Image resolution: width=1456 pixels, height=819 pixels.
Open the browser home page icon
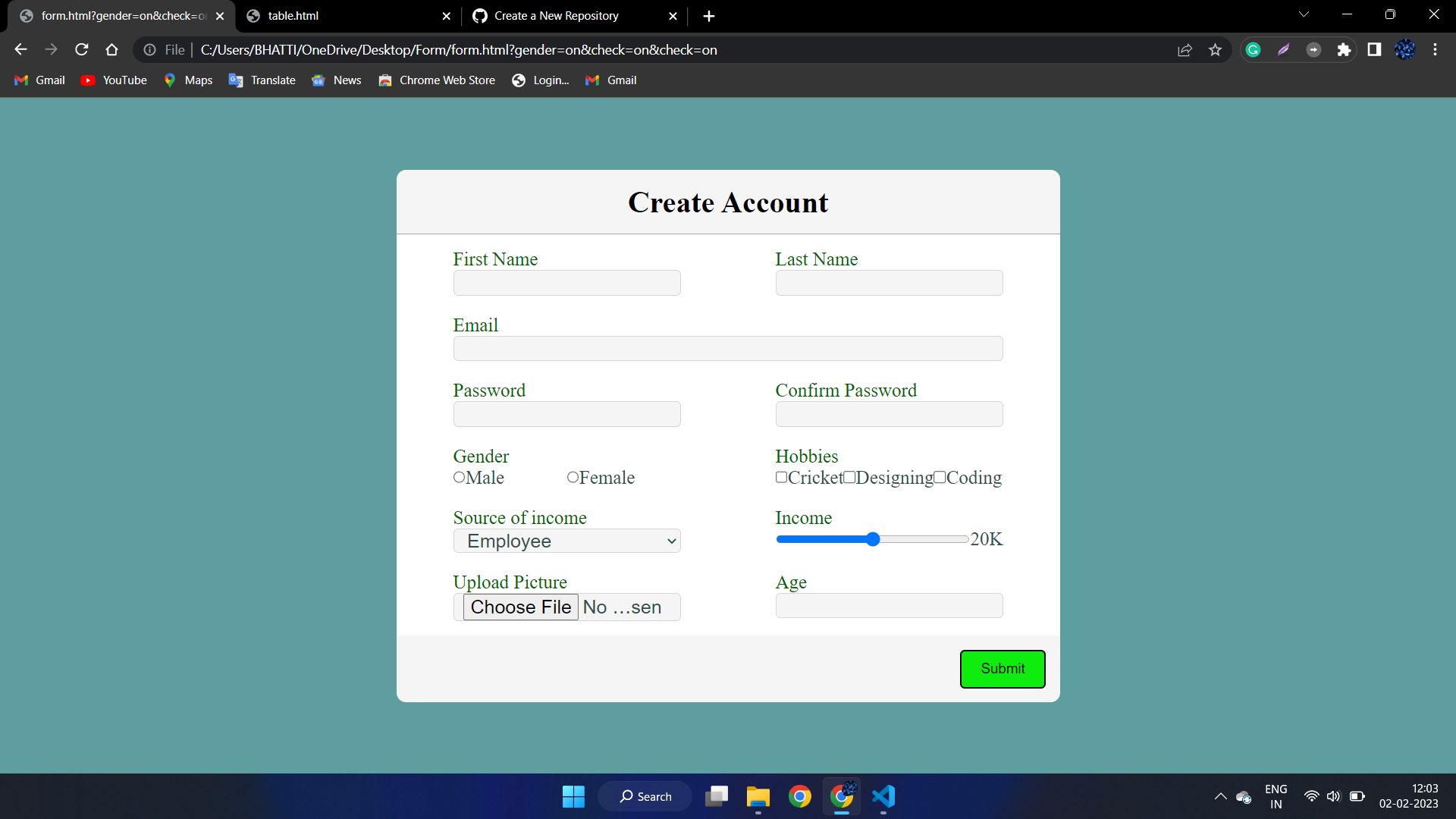(x=112, y=50)
